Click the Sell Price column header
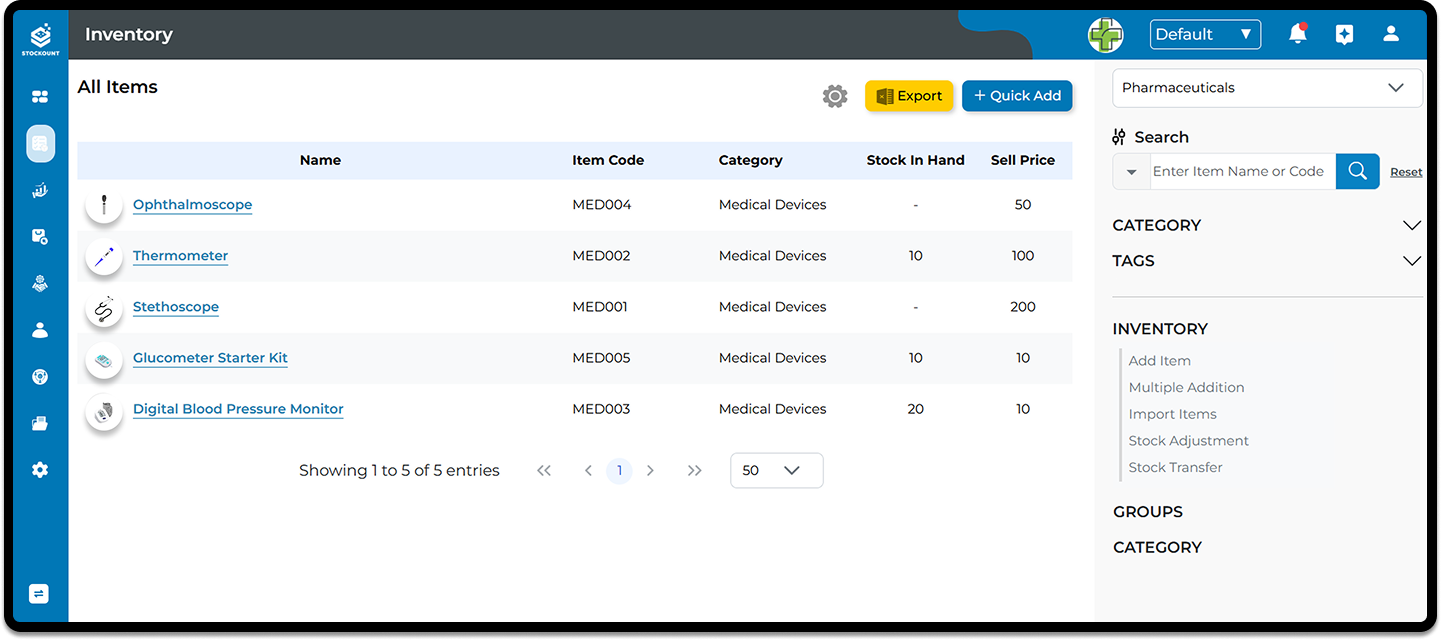 [x=1022, y=160]
